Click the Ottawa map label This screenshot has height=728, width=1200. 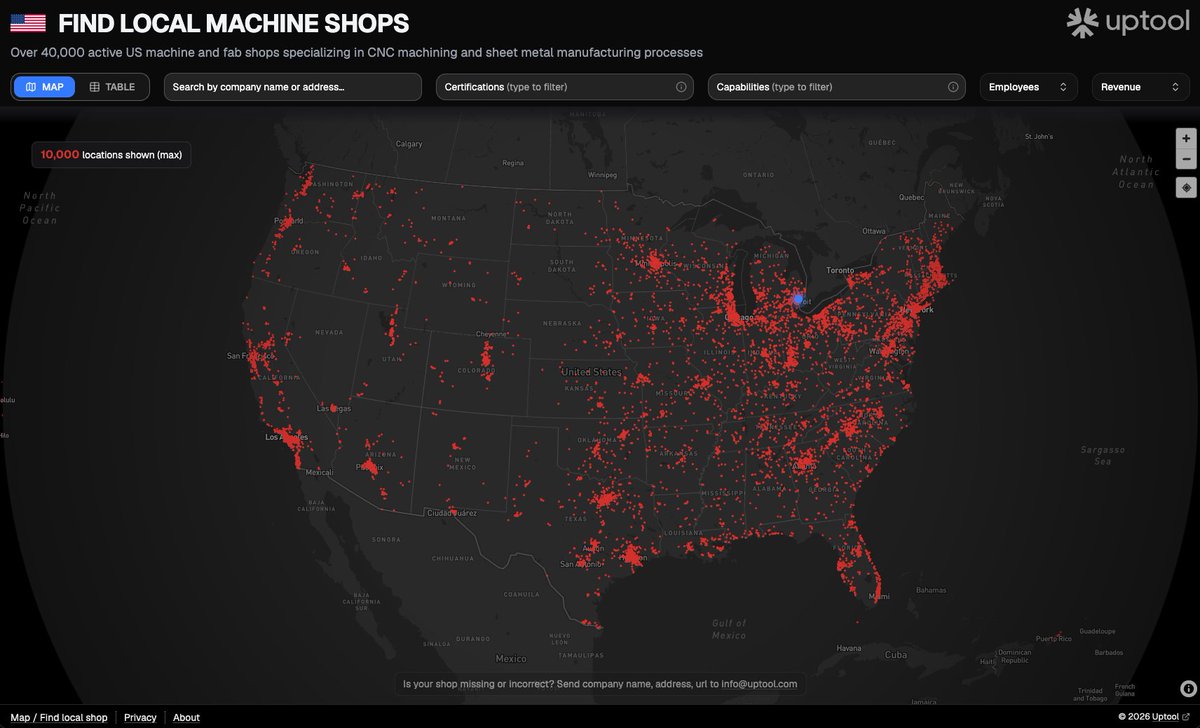tap(874, 231)
